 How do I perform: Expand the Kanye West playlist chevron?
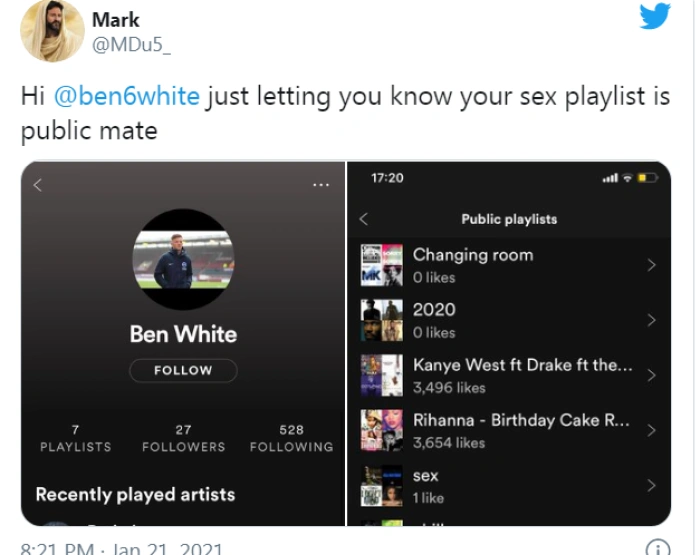pos(651,375)
